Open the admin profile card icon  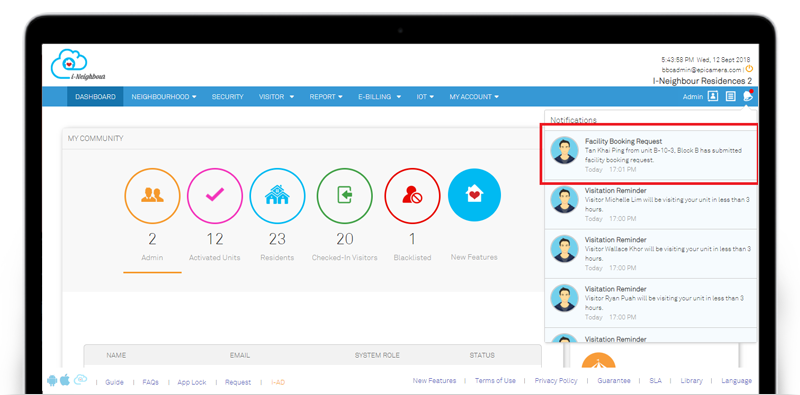(713, 96)
